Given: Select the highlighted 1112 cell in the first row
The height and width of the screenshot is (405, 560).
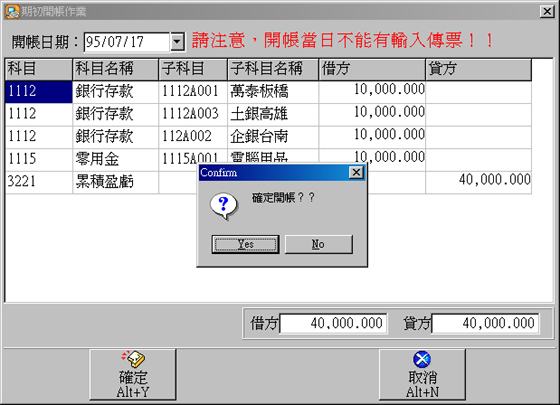Looking at the screenshot, I should [x=39, y=92].
